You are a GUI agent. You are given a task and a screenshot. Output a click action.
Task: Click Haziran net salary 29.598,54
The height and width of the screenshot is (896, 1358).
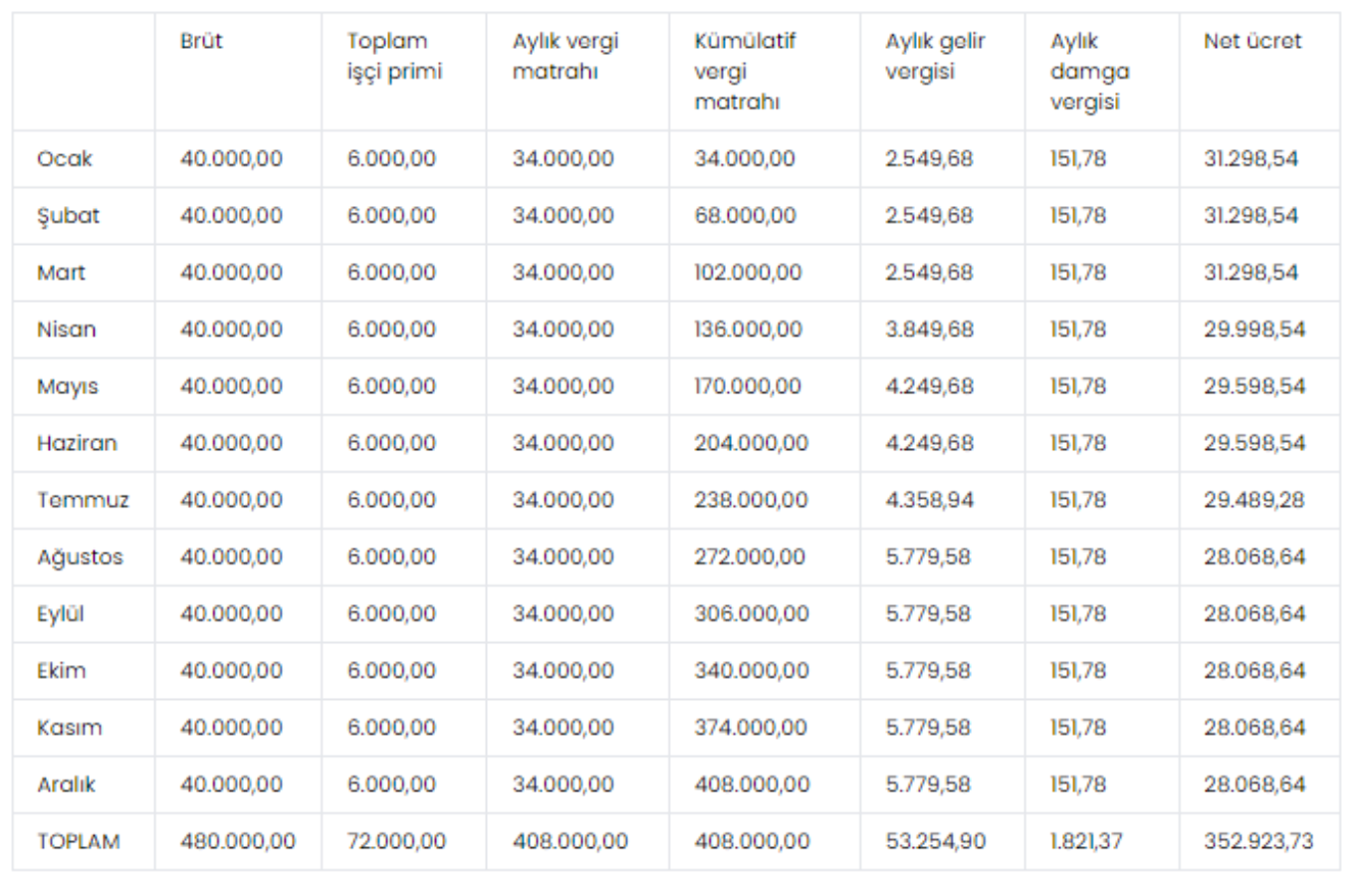click(x=1254, y=443)
